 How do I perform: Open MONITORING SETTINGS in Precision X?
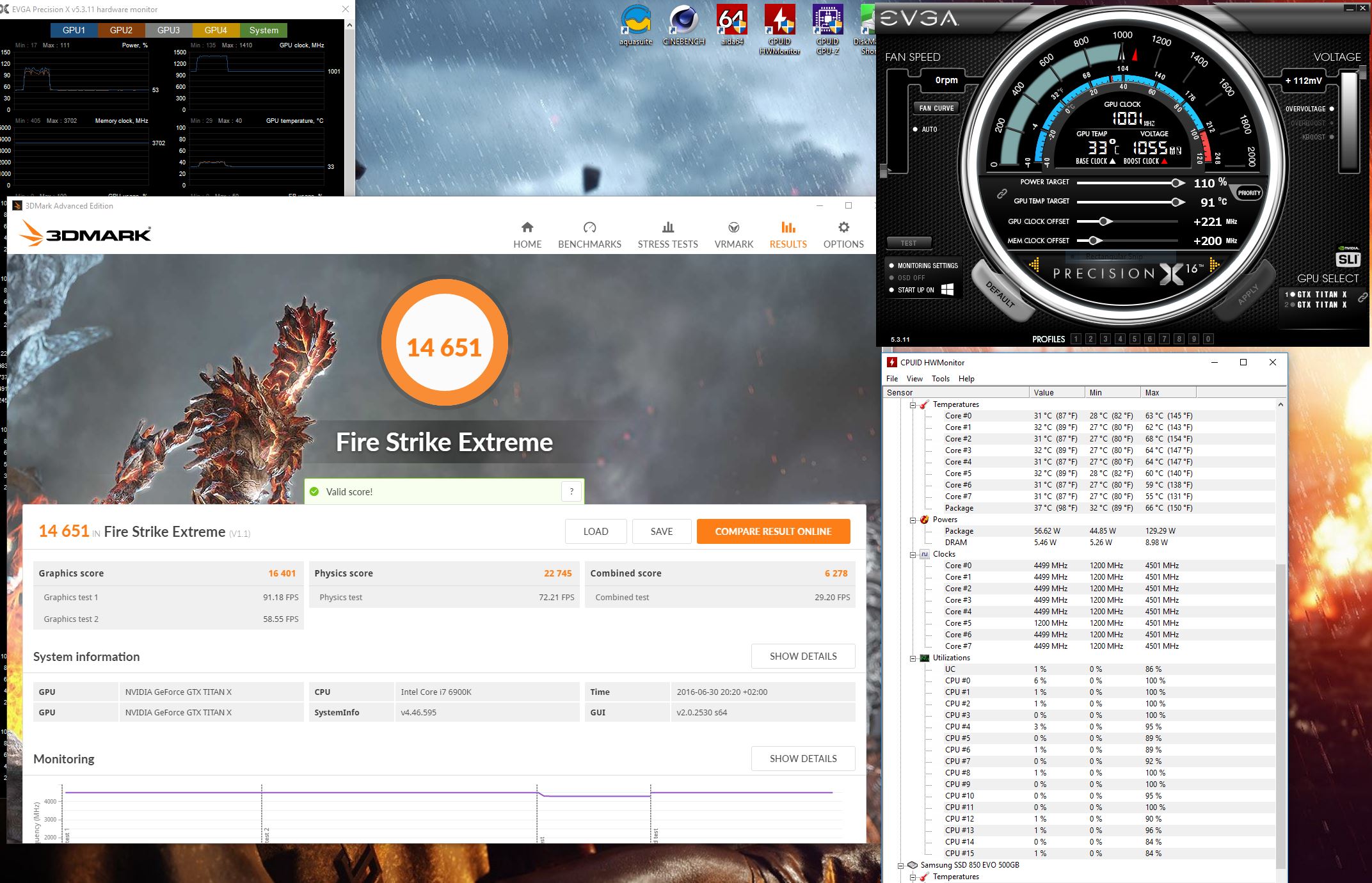pyautogui.click(x=923, y=266)
